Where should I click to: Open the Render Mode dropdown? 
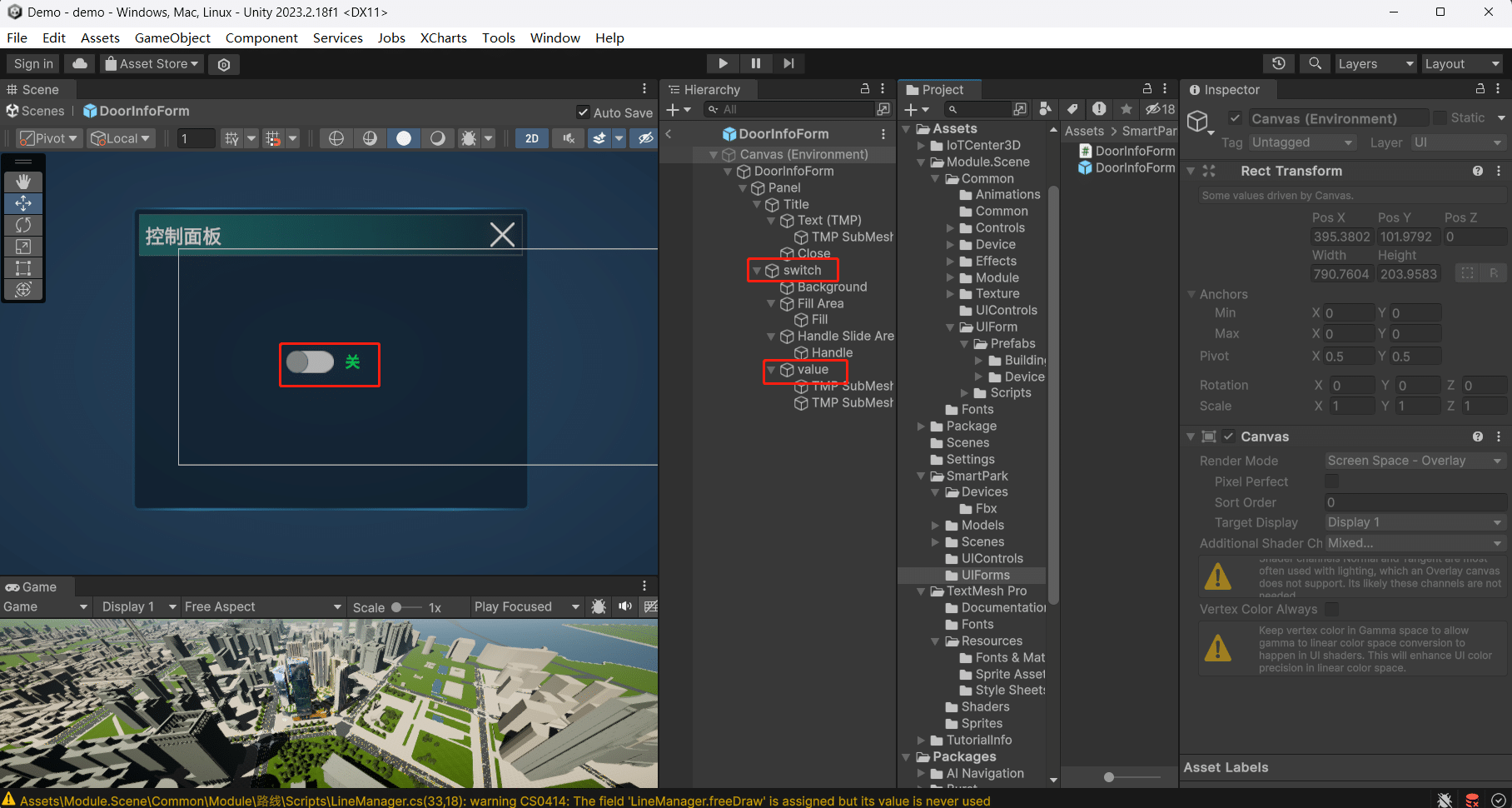pos(1414,461)
